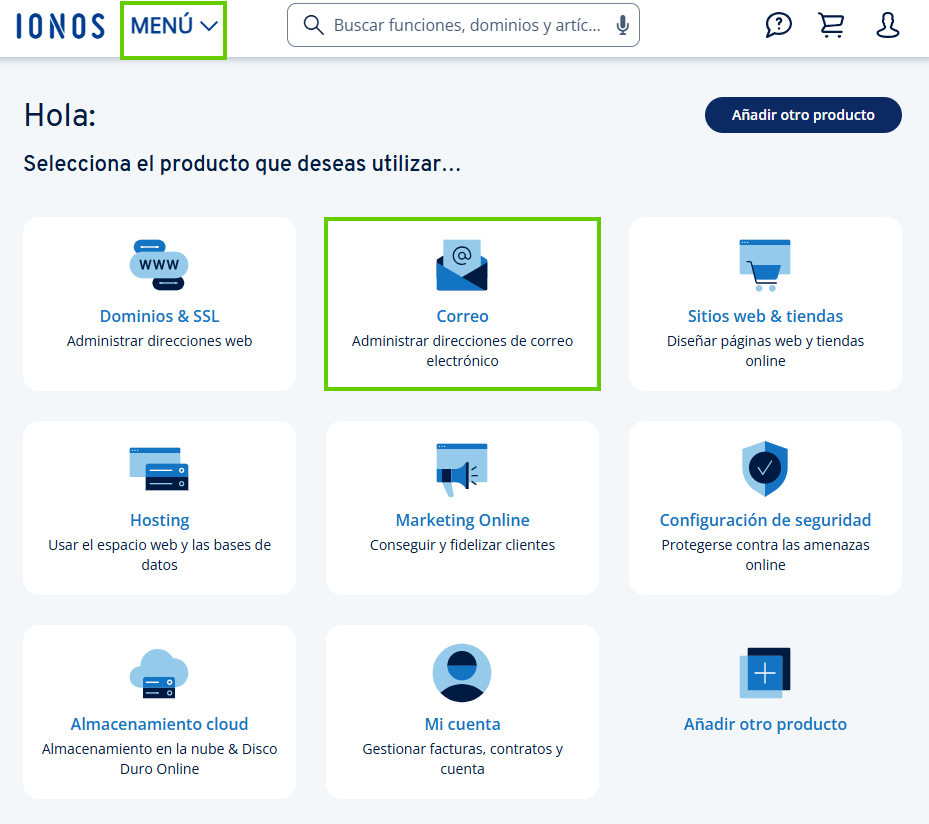The height and width of the screenshot is (824, 929).
Task: Click 'Administrar direcciones web' description
Action: pyautogui.click(x=159, y=341)
